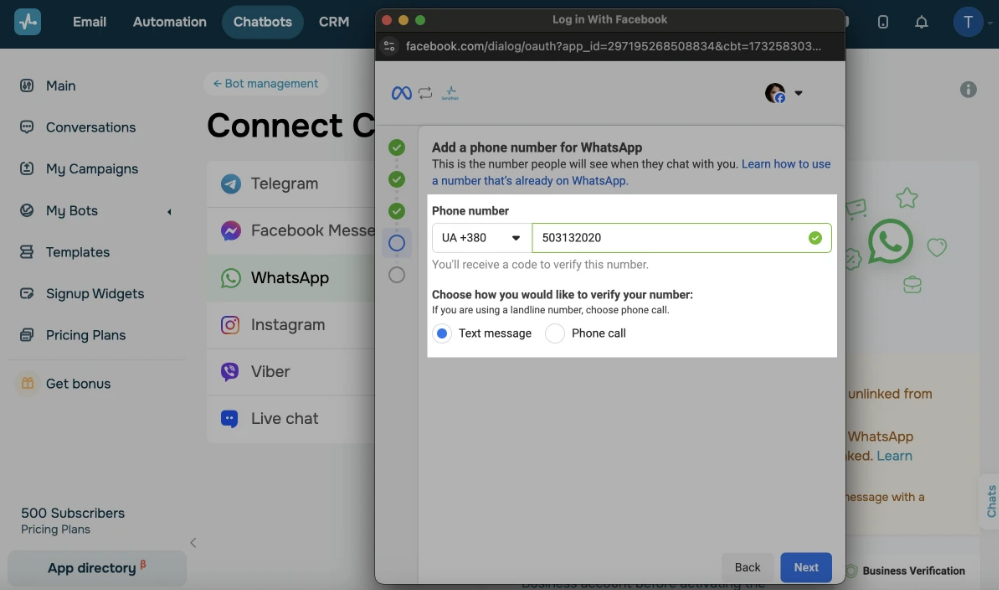Open notifications bell icon
The height and width of the screenshot is (590, 999).
[x=921, y=22]
